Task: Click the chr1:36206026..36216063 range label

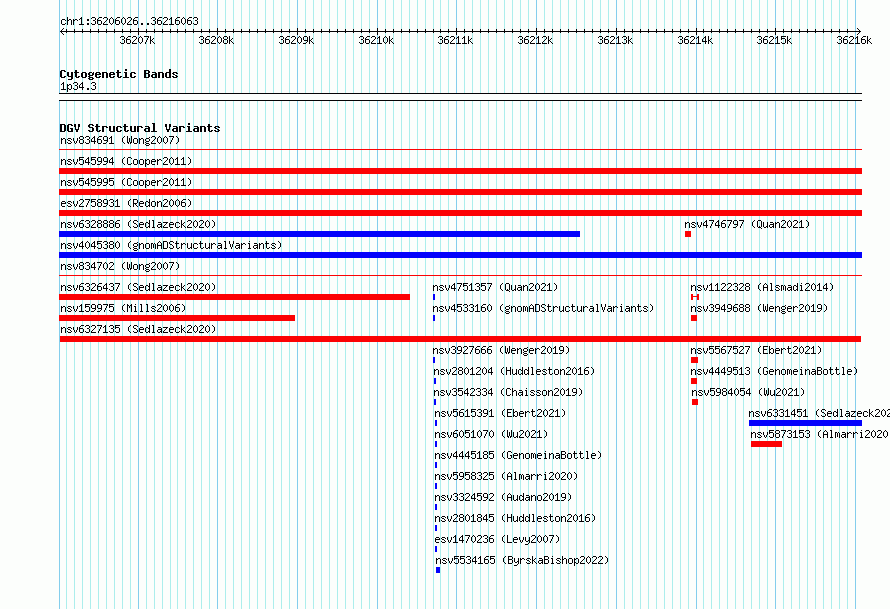Action: [129, 21]
